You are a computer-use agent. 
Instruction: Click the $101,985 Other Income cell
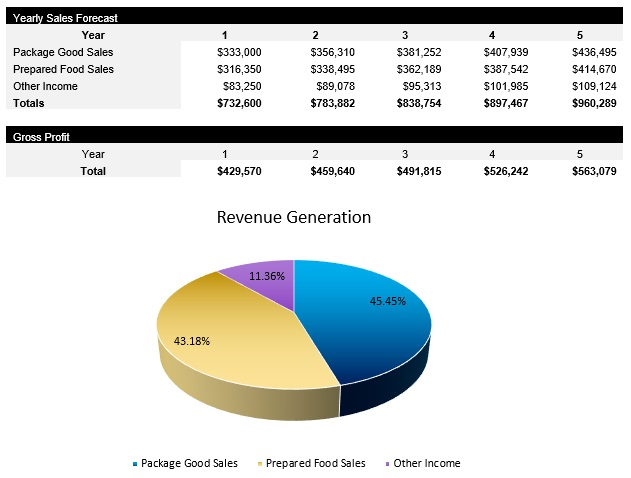click(505, 86)
